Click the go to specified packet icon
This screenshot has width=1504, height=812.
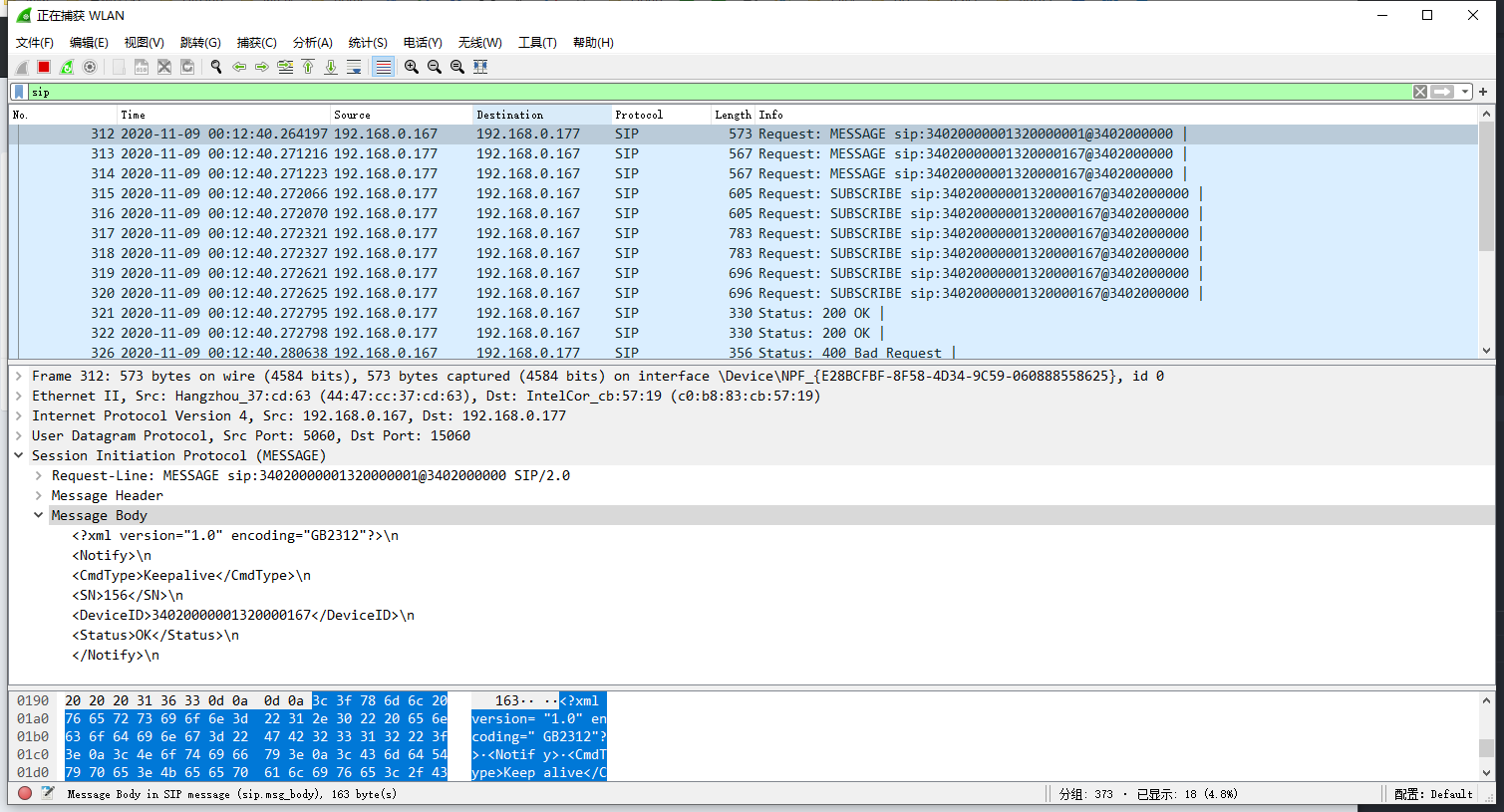pyautogui.click(x=285, y=67)
